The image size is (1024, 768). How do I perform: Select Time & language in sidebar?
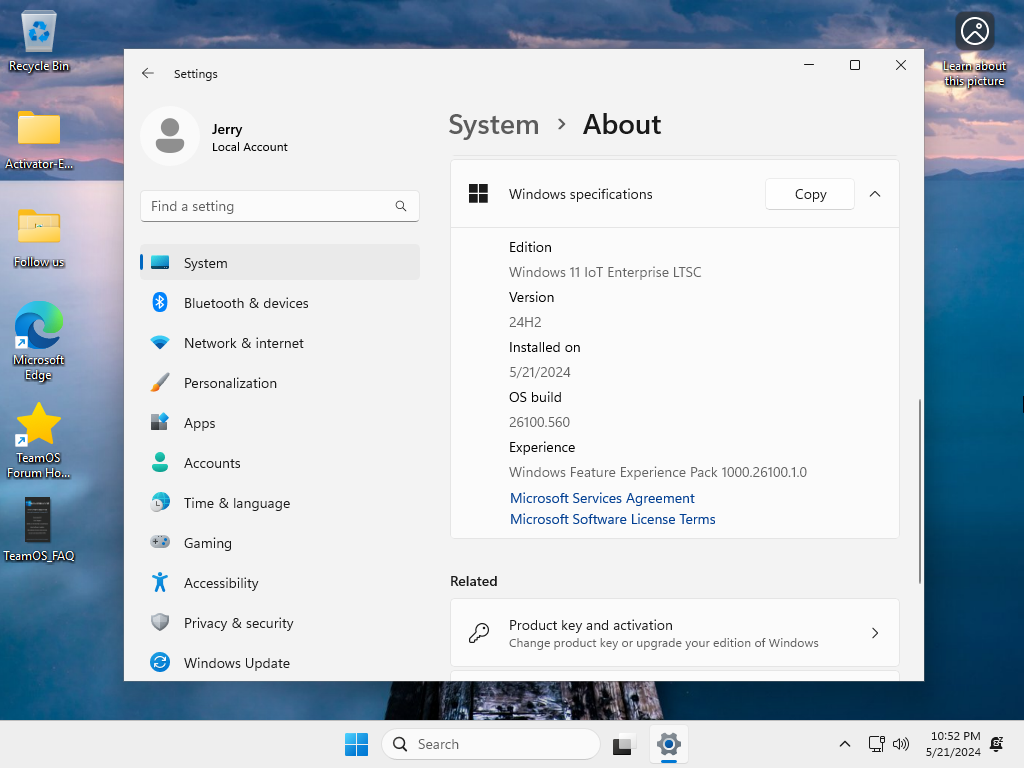280,503
